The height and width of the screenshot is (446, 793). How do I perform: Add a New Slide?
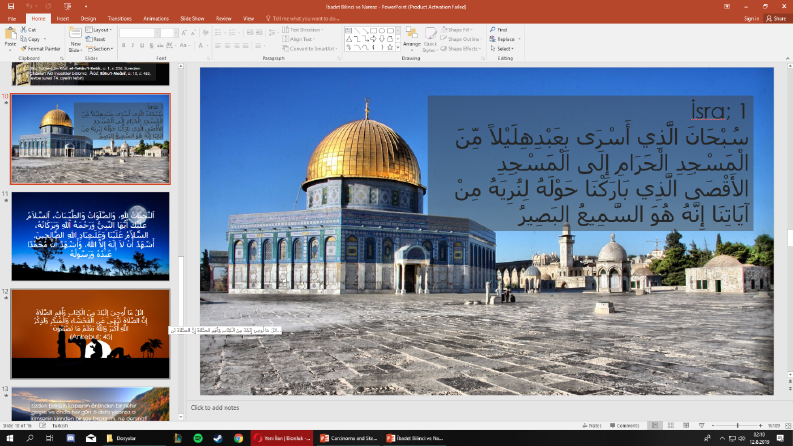click(75, 39)
